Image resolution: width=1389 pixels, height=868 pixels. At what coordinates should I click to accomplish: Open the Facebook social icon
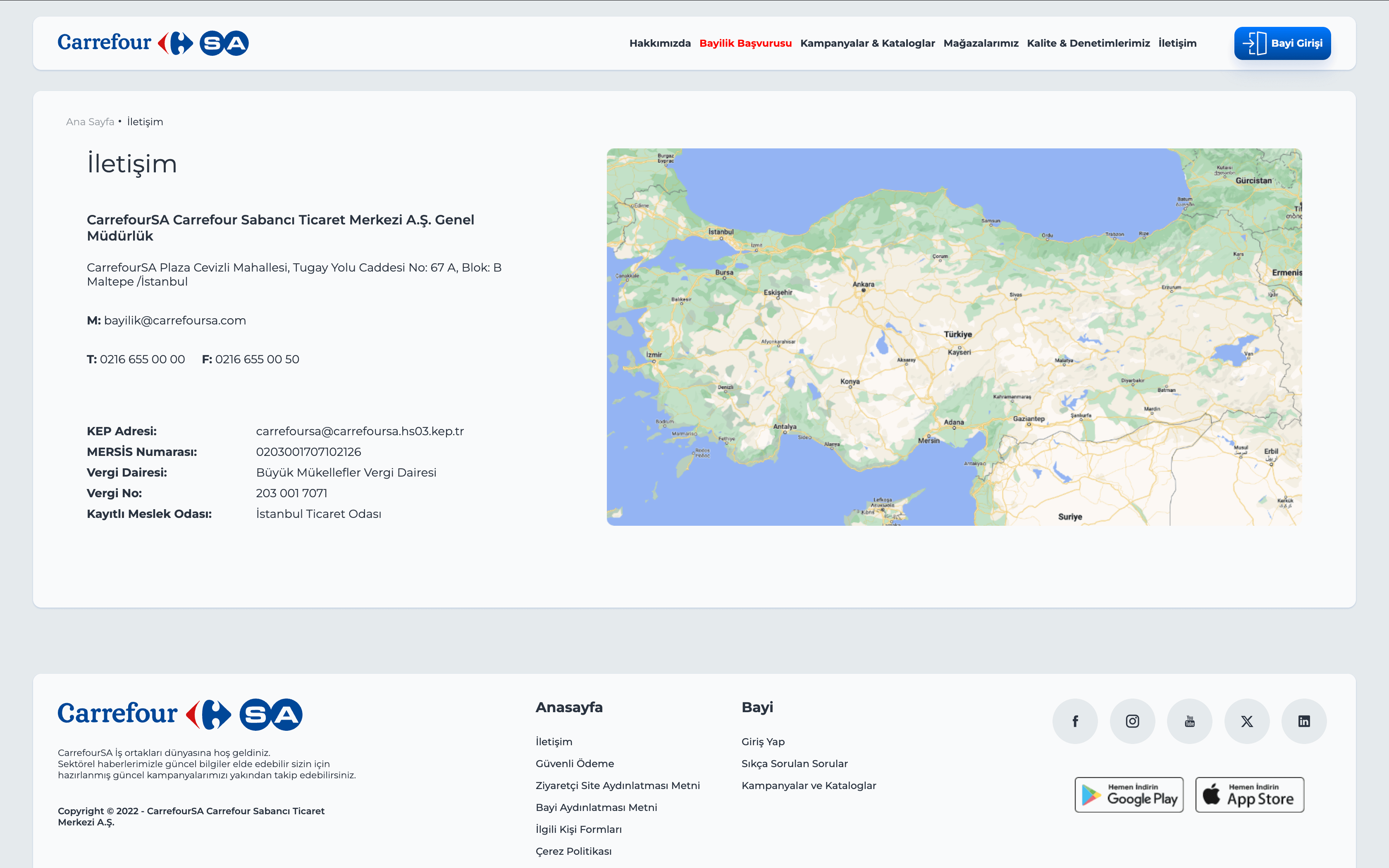click(x=1075, y=721)
